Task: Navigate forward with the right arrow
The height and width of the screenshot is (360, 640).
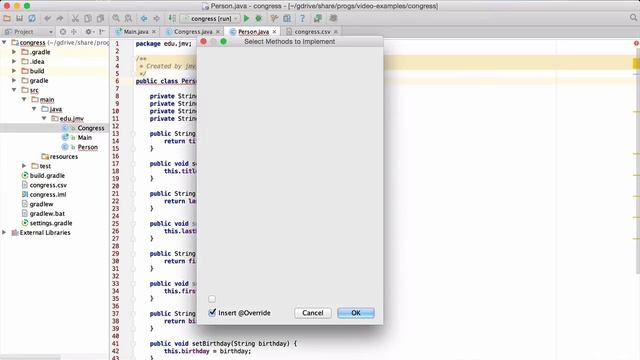Action: [x=156, y=18]
